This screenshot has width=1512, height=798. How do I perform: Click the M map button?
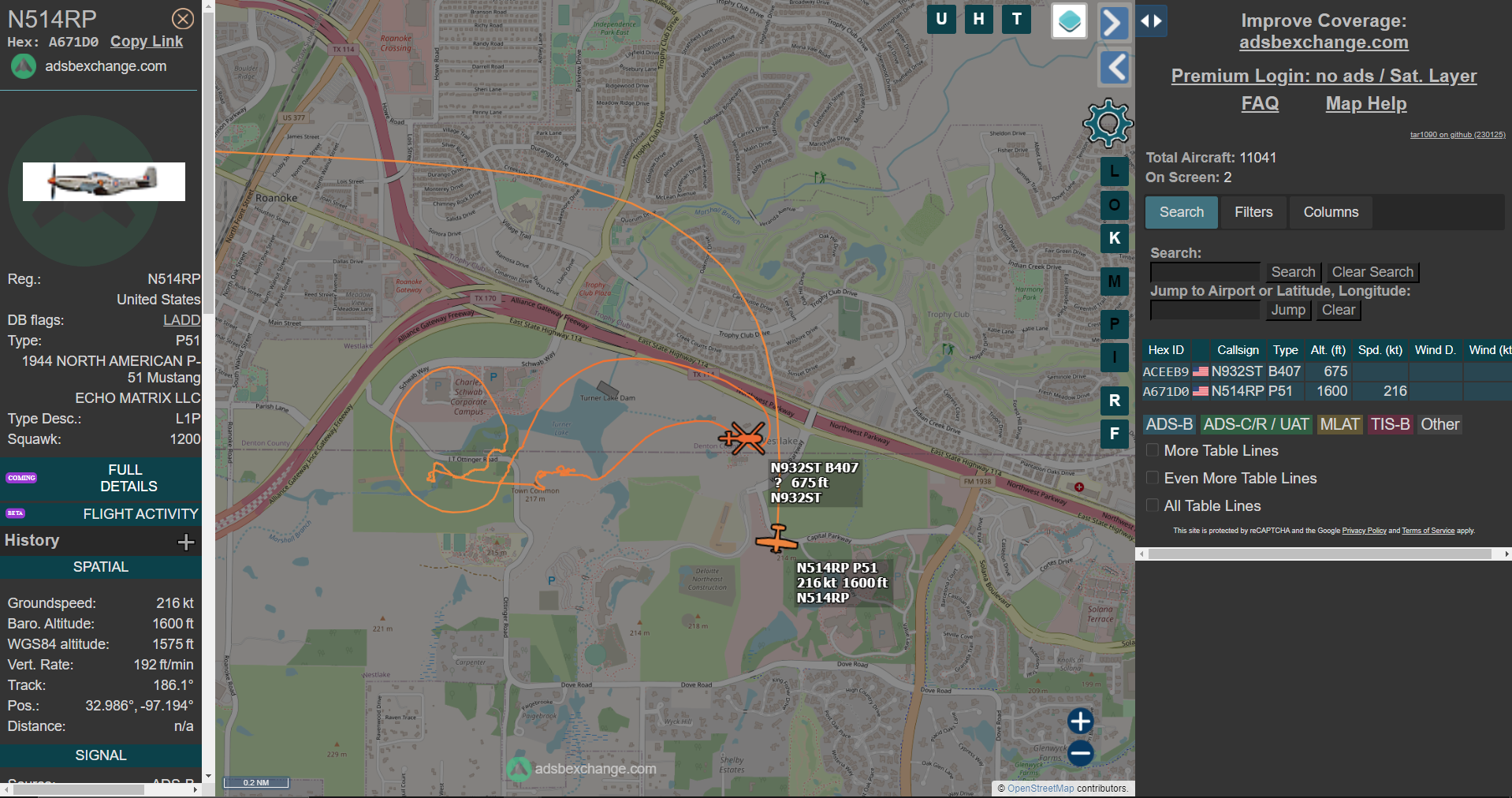tap(1115, 282)
